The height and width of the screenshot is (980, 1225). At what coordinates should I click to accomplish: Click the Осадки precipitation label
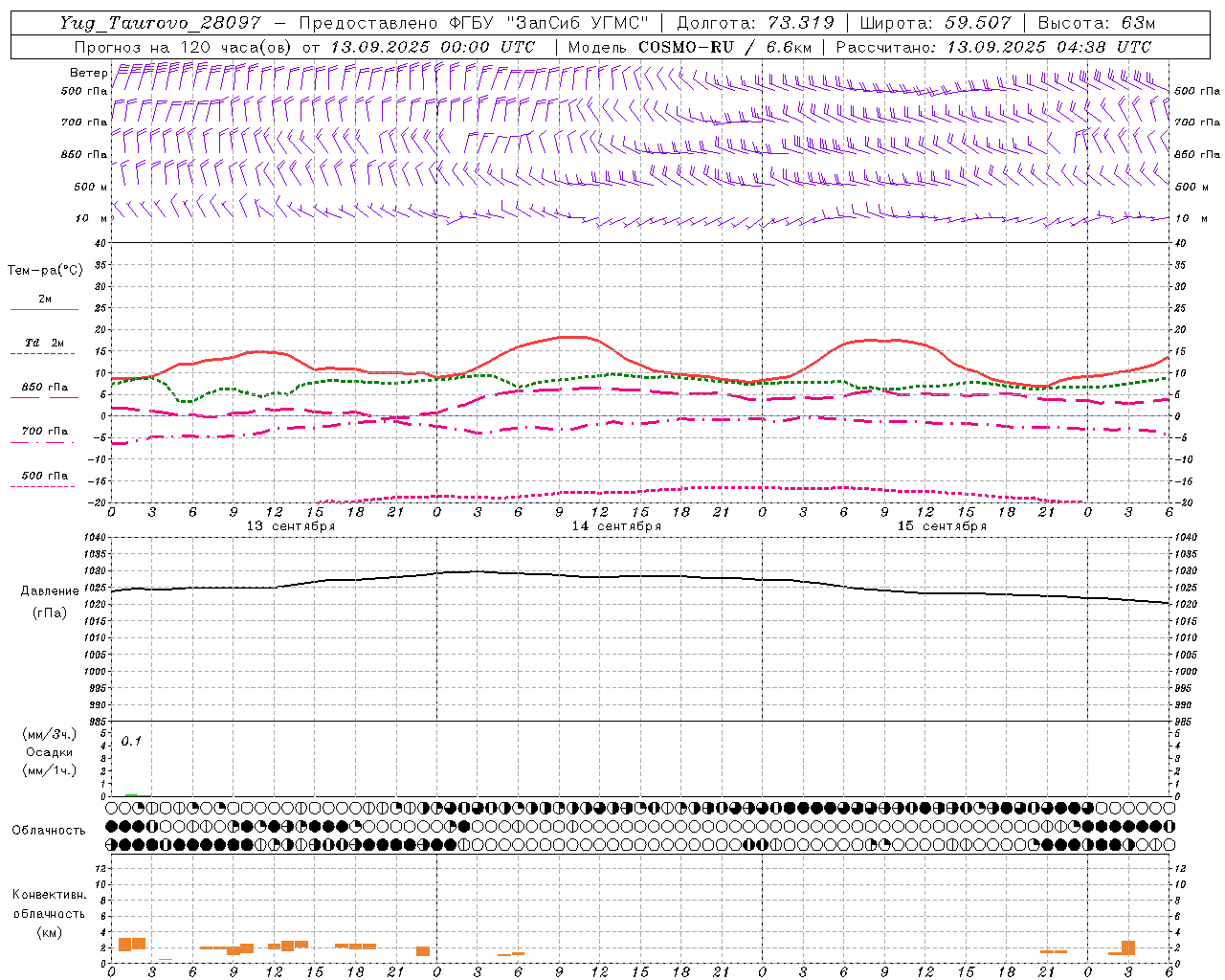50,752
